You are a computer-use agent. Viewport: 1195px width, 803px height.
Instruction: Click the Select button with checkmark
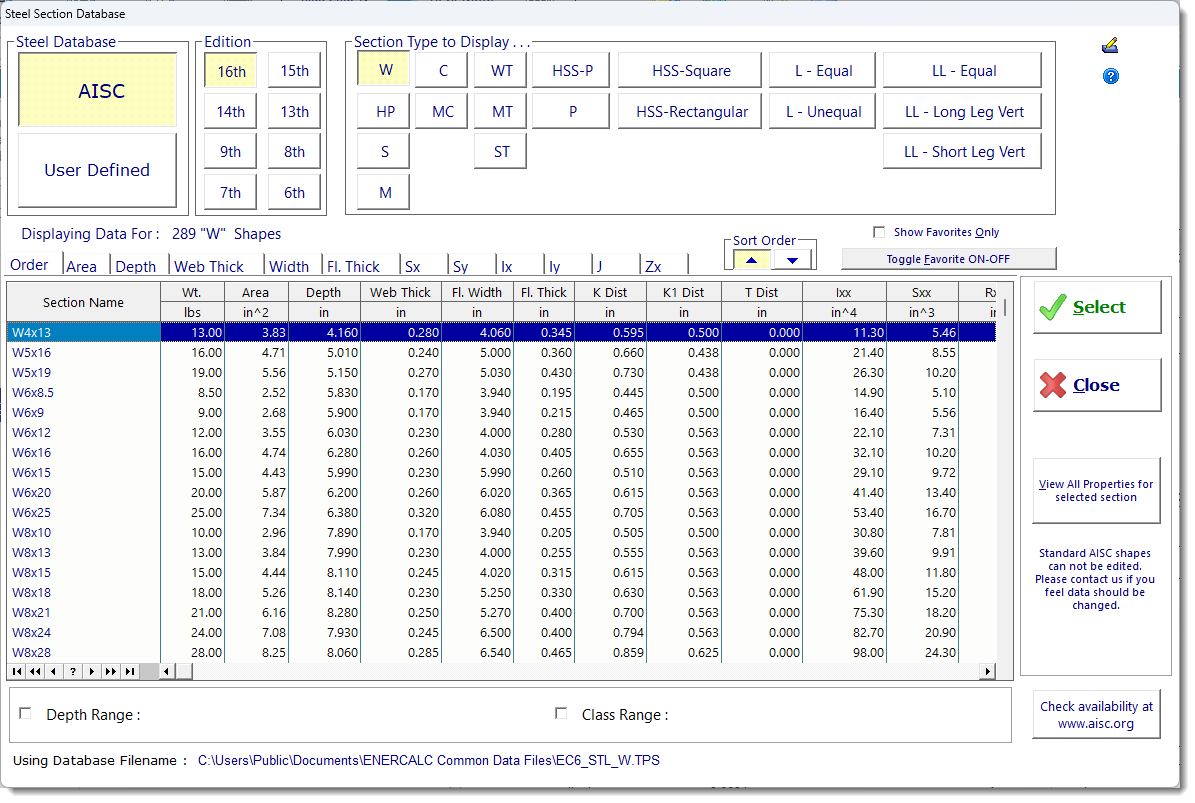(x=1097, y=307)
